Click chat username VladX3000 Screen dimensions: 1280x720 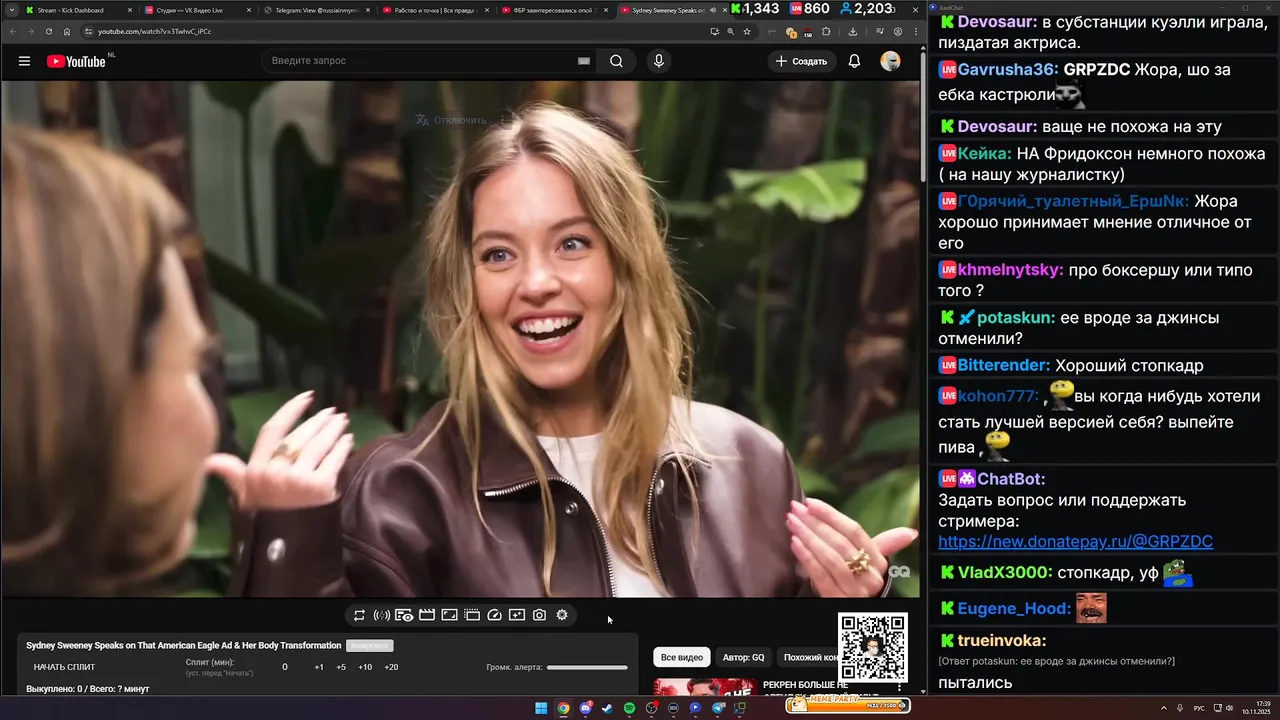tap(1004, 573)
